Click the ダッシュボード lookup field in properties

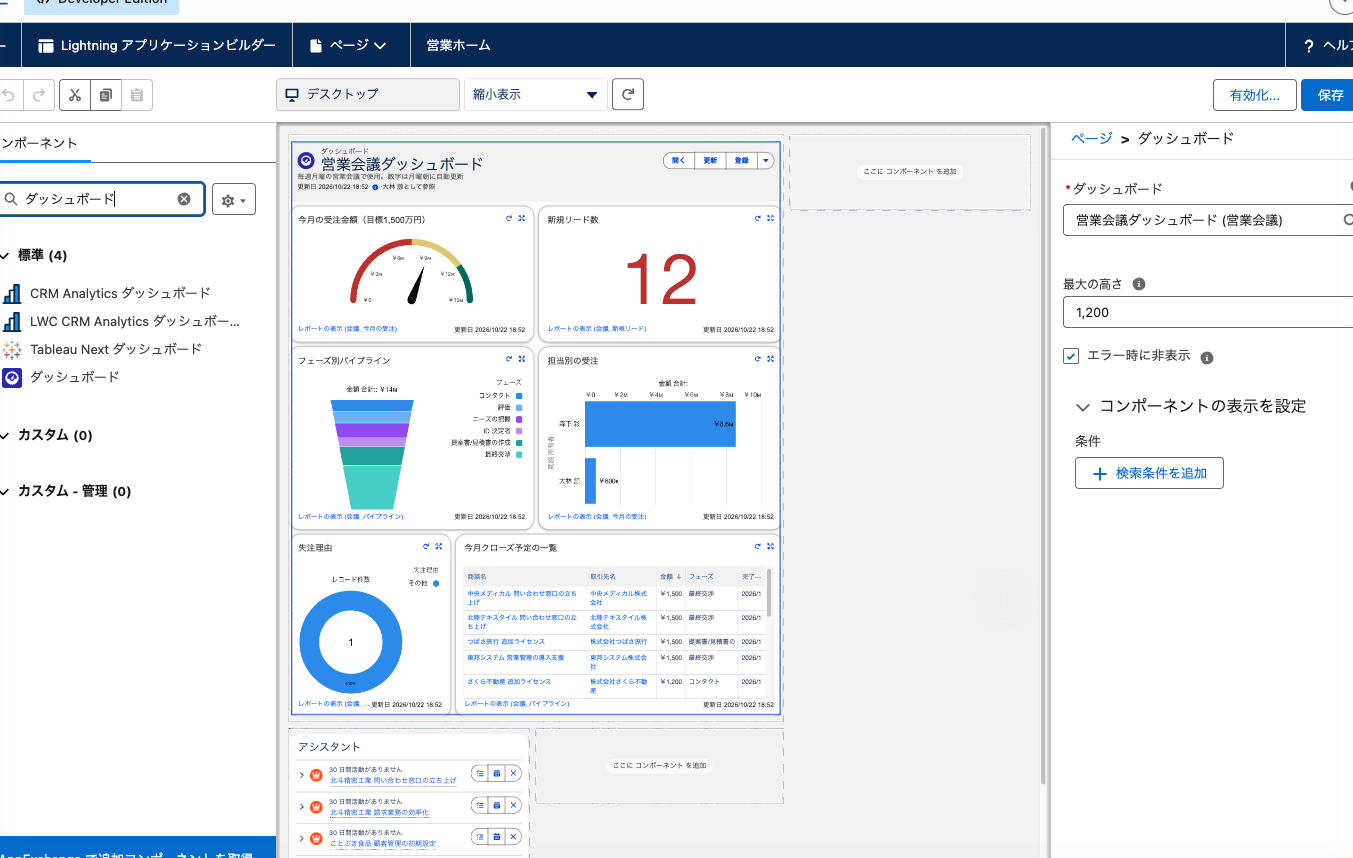click(x=1208, y=219)
